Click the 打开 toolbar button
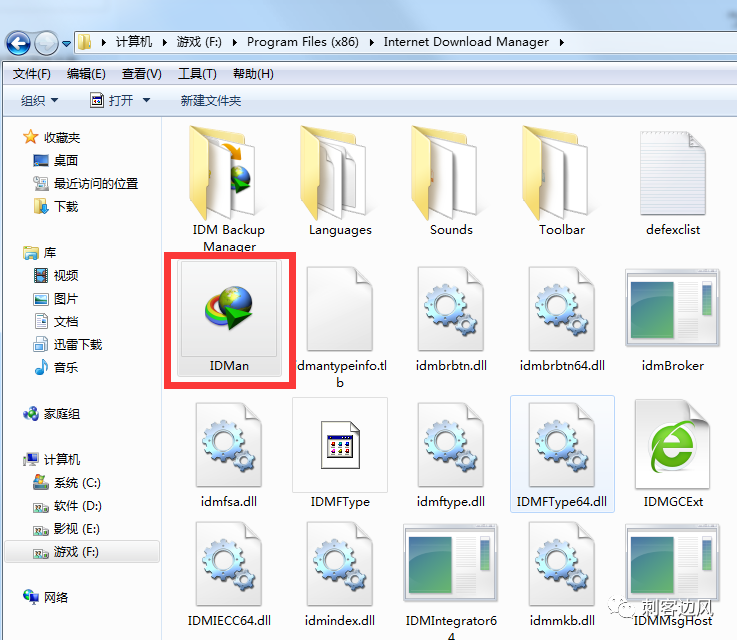 point(112,101)
